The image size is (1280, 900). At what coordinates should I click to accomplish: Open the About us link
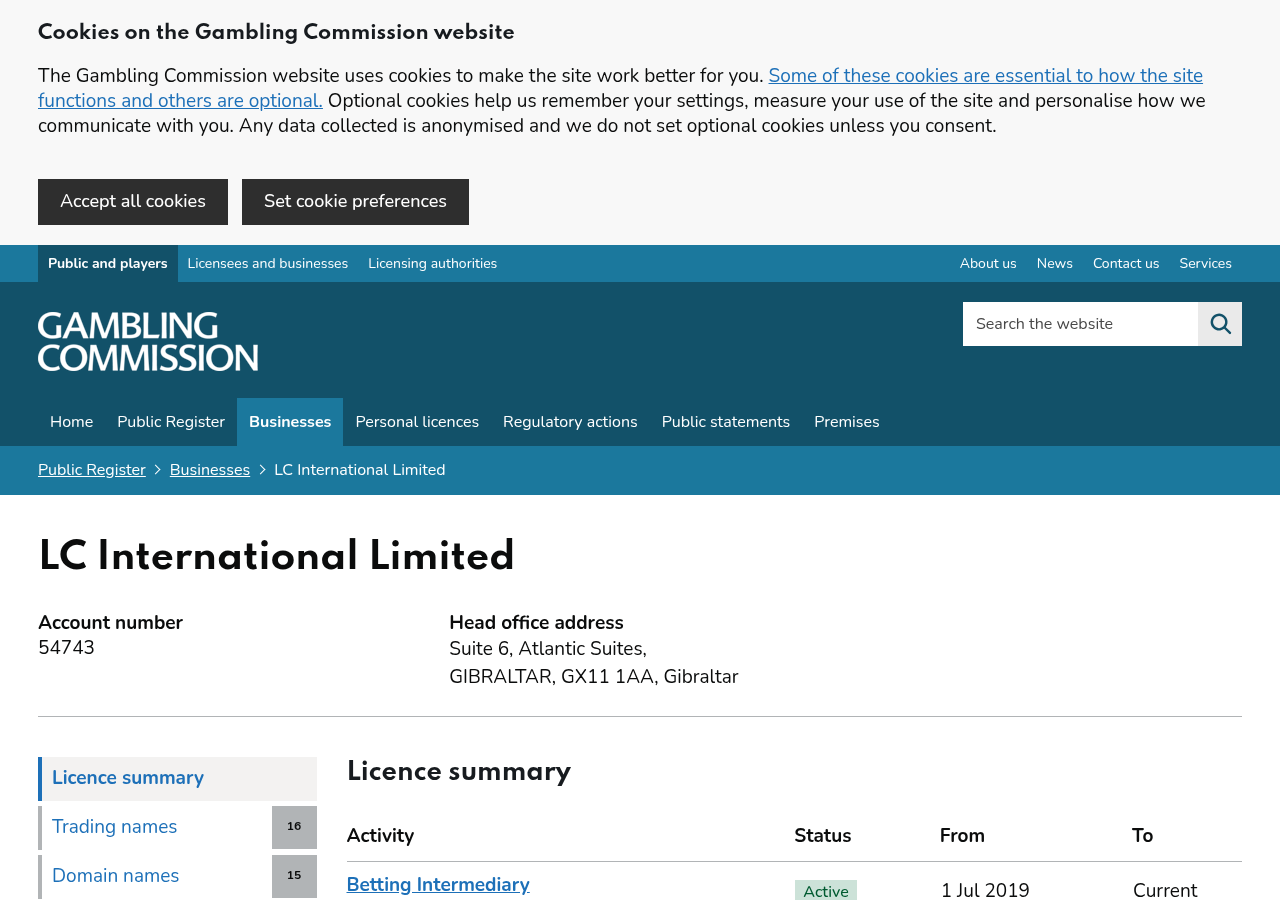point(988,264)
